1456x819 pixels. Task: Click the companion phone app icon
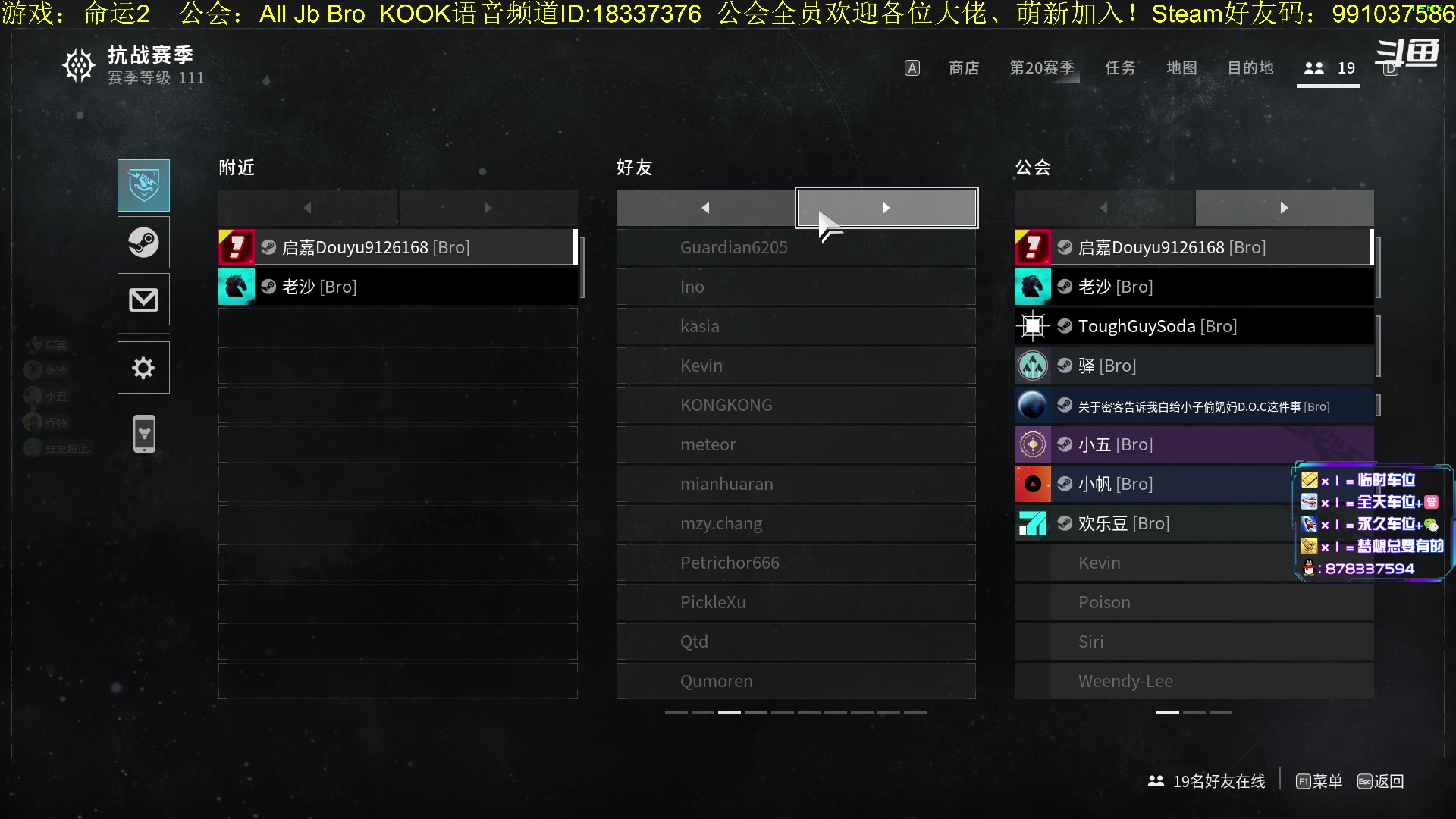click(144, 434)
